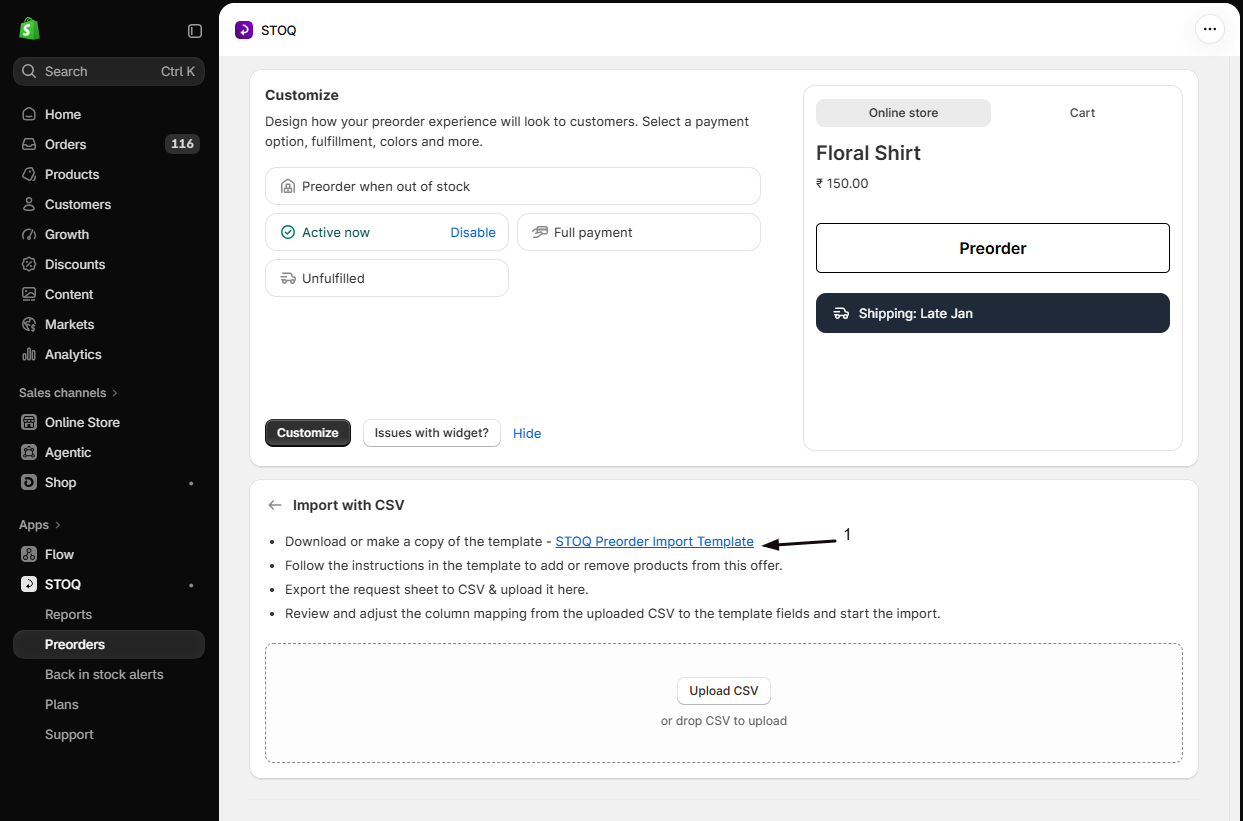The width and height of the screenshot is (1243, 821).
Task: Click the Analytics bar chart icon
Action: point(29,354)
